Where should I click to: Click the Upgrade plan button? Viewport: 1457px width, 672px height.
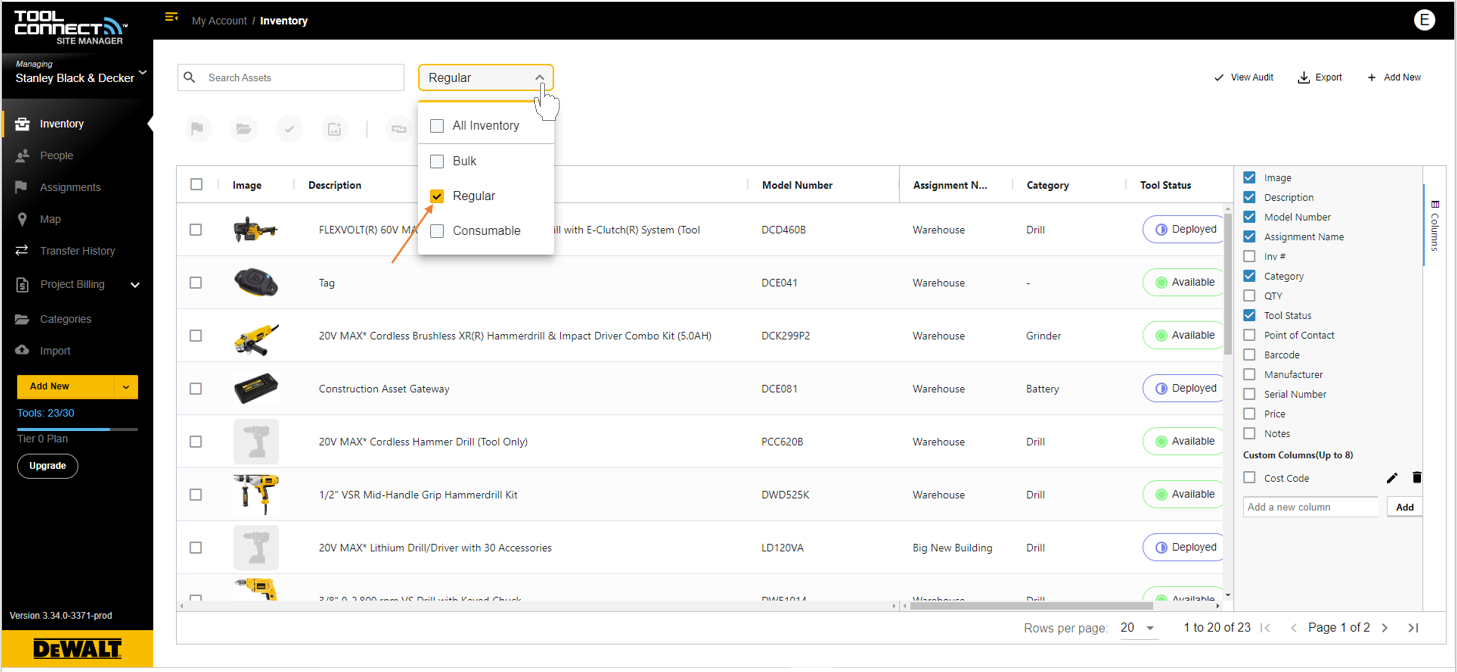47,466
